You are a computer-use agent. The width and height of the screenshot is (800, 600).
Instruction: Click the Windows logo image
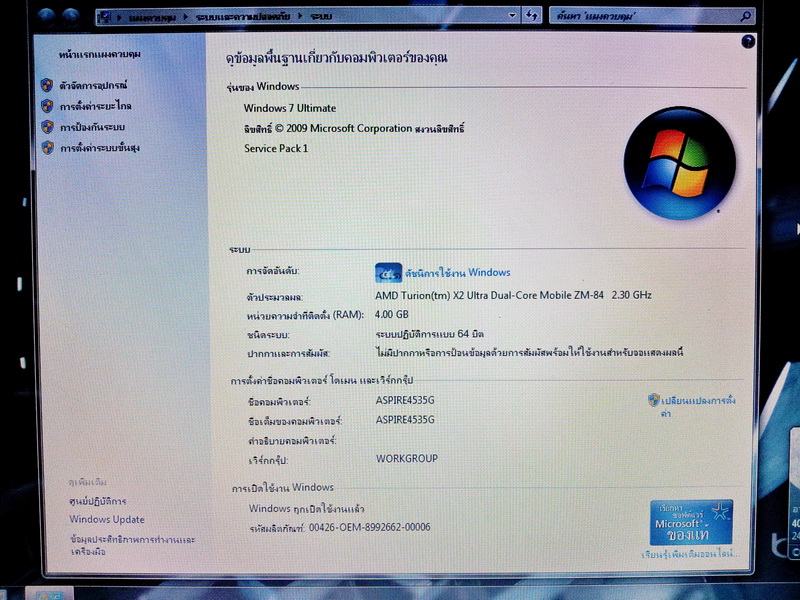pyautogui.click(x=680, y=163)
